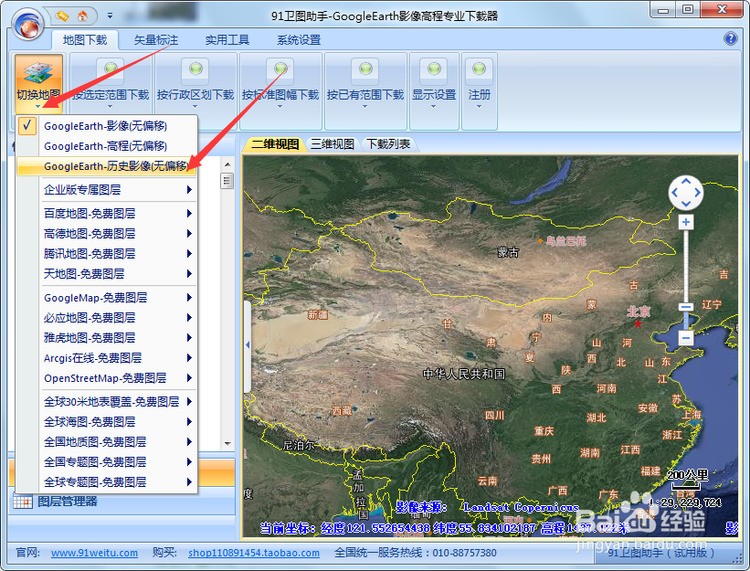
Task: Switch to the 地图下载 ribbon tab
Action: pos(85,40)
